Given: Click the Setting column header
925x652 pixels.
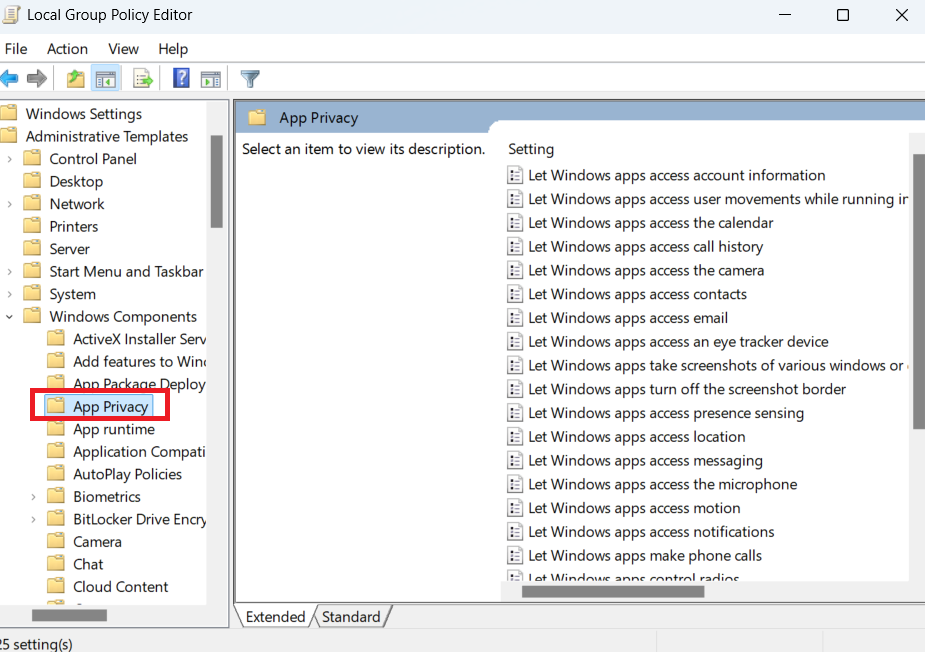Looking at the screenshot, I should (x=531, y=149).
